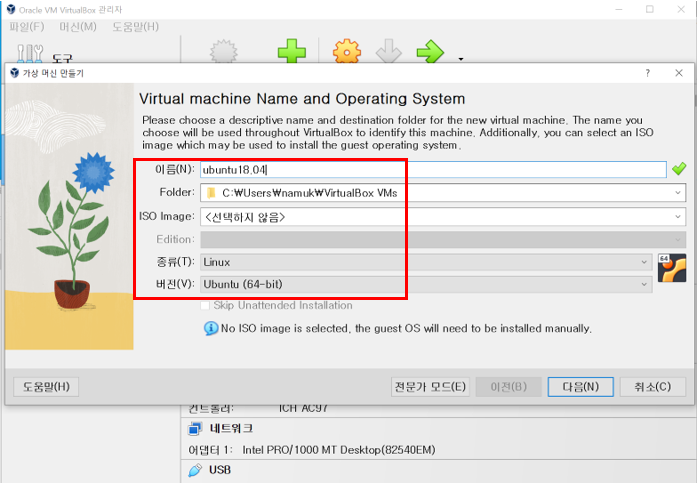The image size is (700, 485).
Task: Click the blue info icon near ISO message
Action: (211, 328)
